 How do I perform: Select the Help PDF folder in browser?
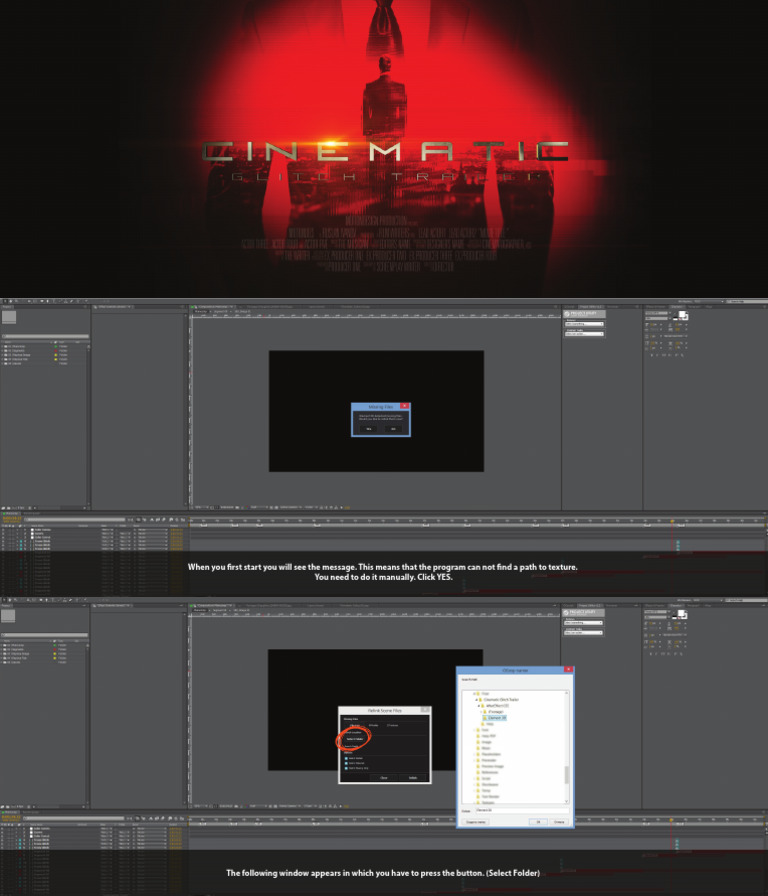487,736
